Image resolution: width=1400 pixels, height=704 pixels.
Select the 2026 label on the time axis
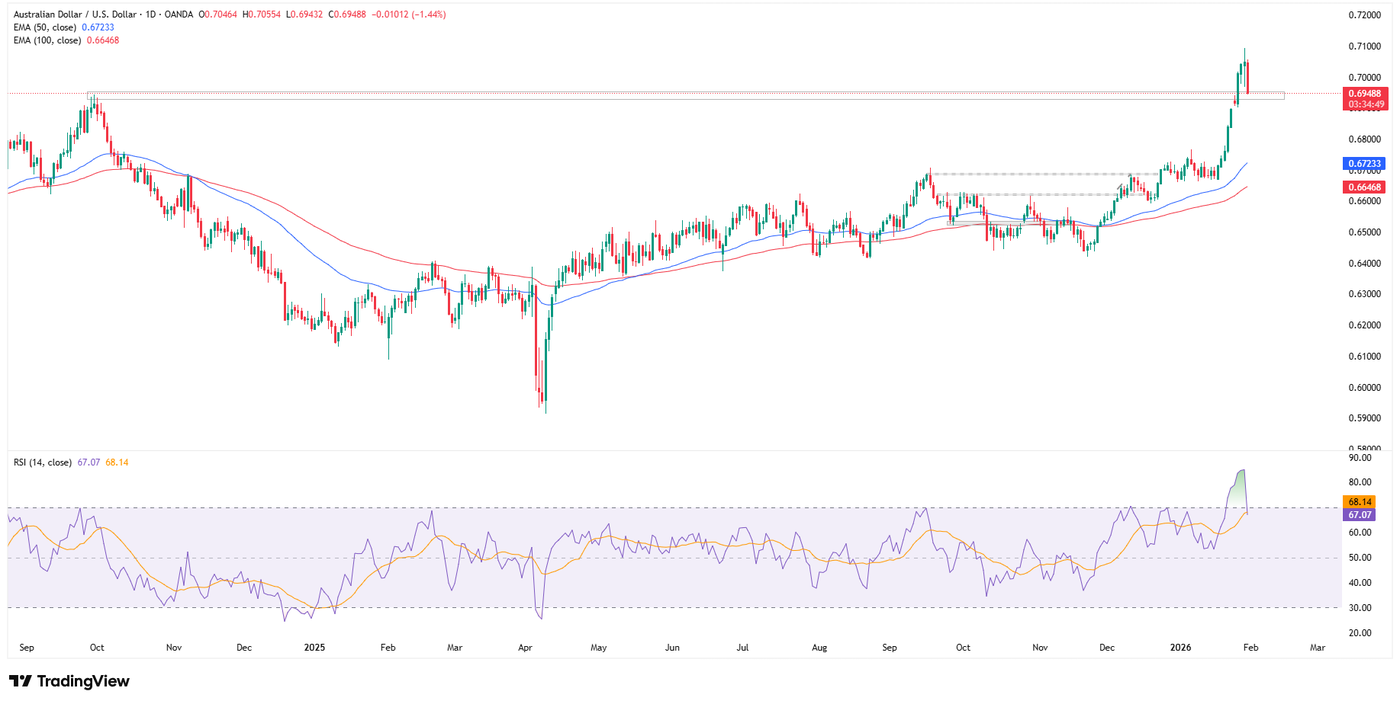click(1180, 647)
